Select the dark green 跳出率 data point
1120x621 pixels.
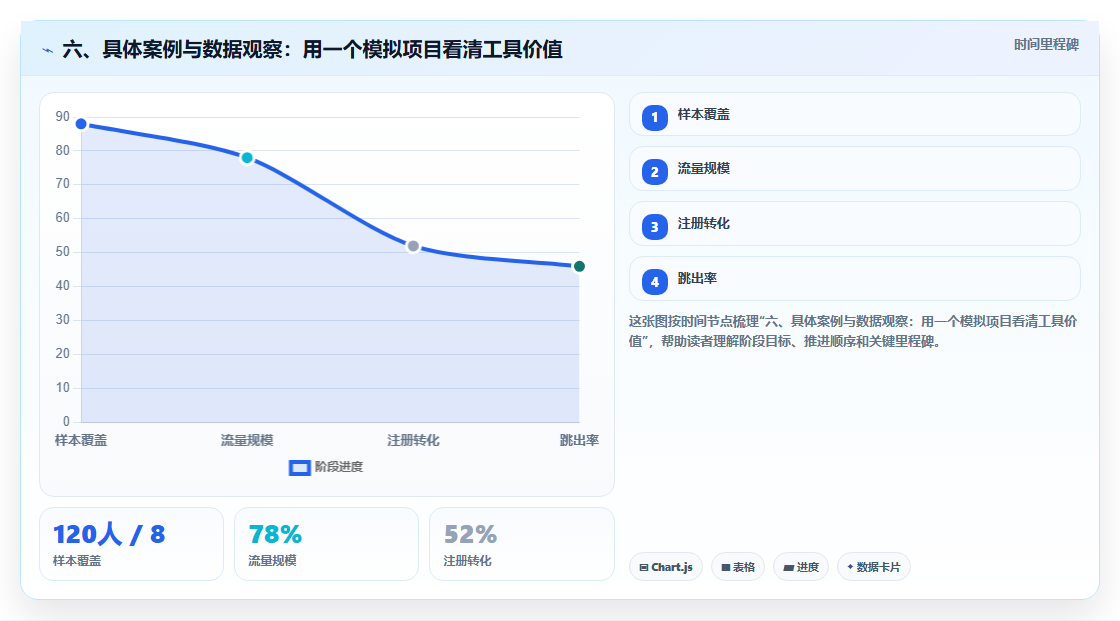579,267
